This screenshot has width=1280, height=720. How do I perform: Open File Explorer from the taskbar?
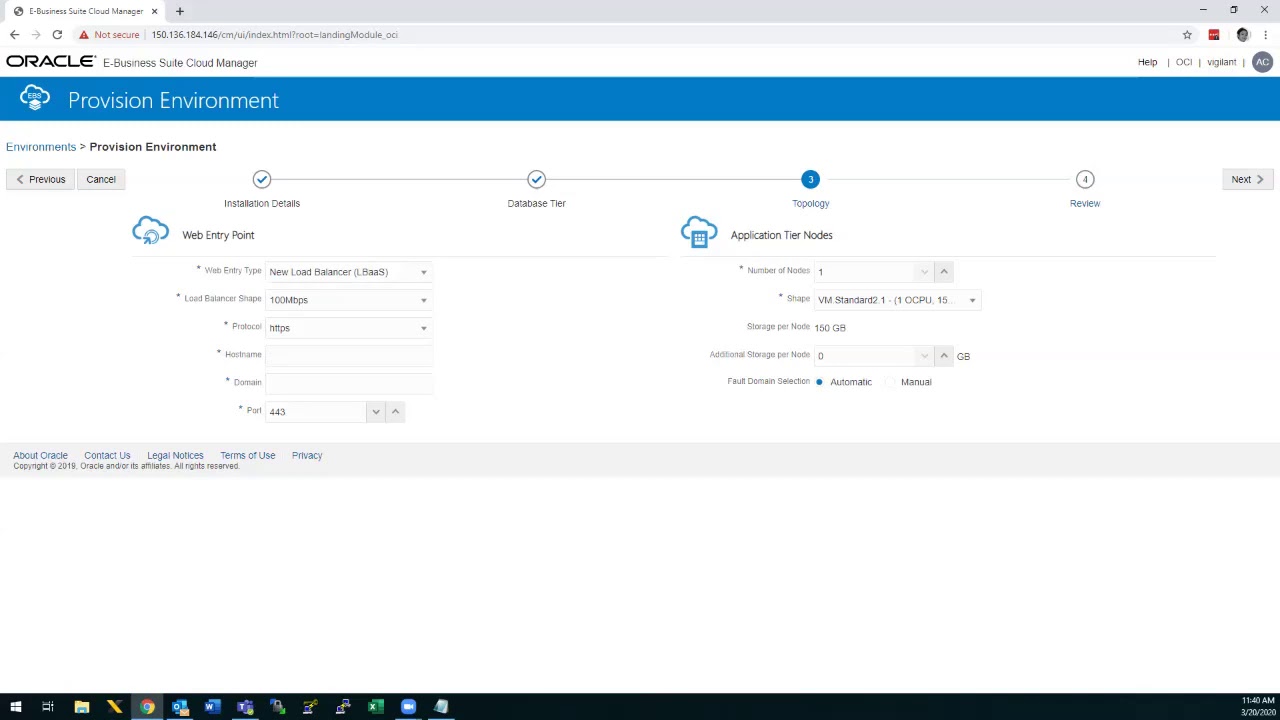coord(81,707)
